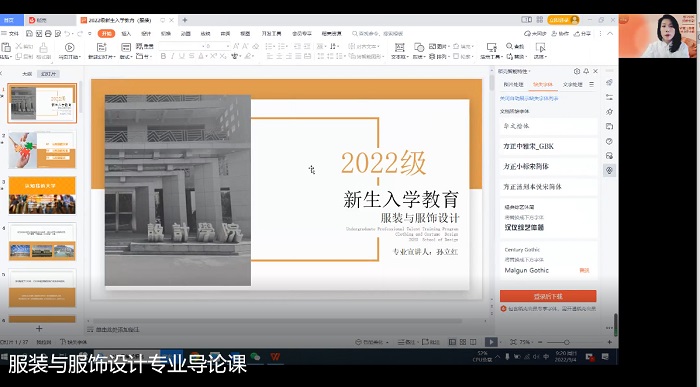Image resolution: width=700 pixels, height=387 pixels.
Task: Click the Bold formatting icon
Action: 163,56
